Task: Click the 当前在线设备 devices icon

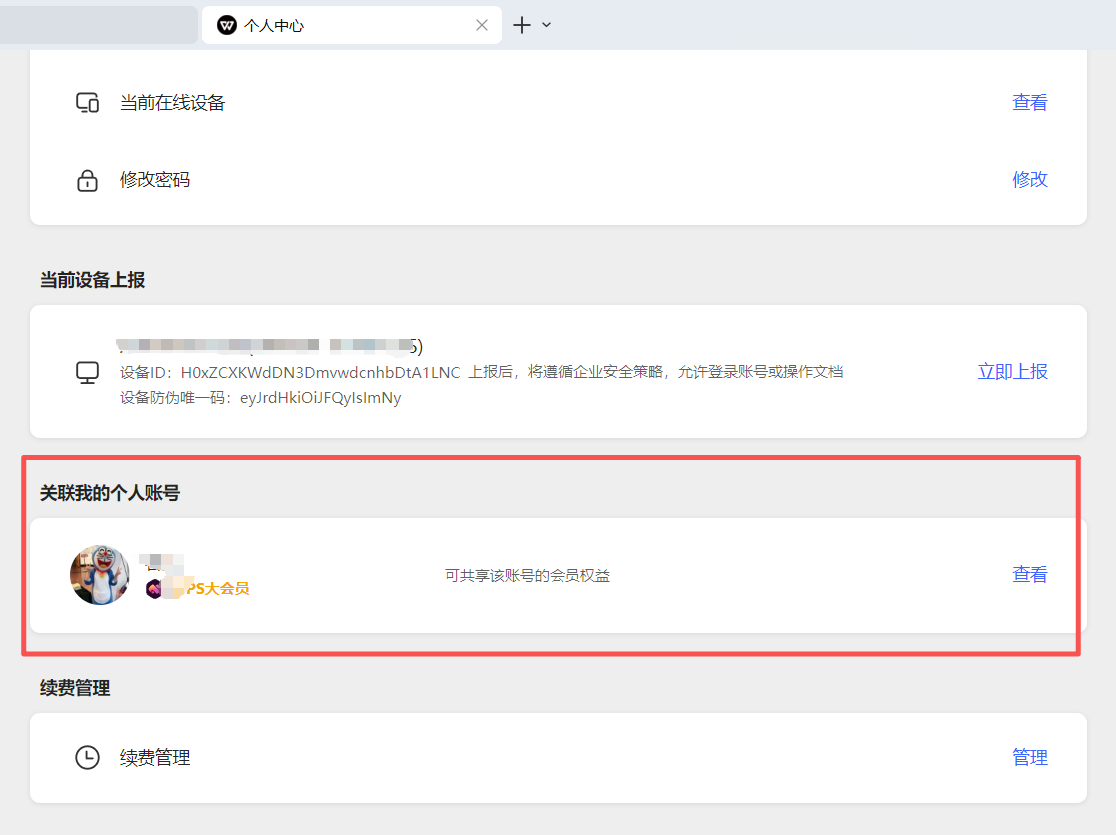Action: tap(88, 103)
